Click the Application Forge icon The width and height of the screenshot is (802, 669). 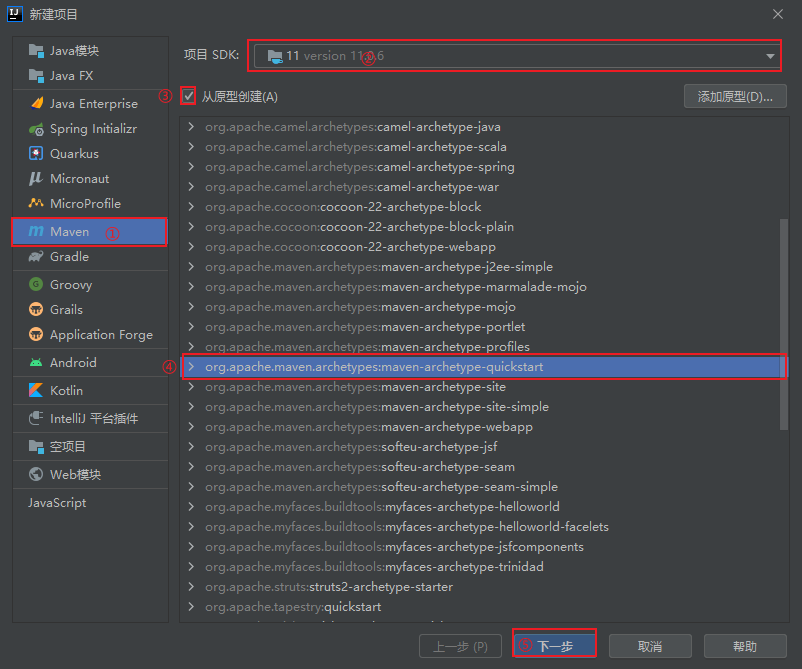[x=36, y=334]
